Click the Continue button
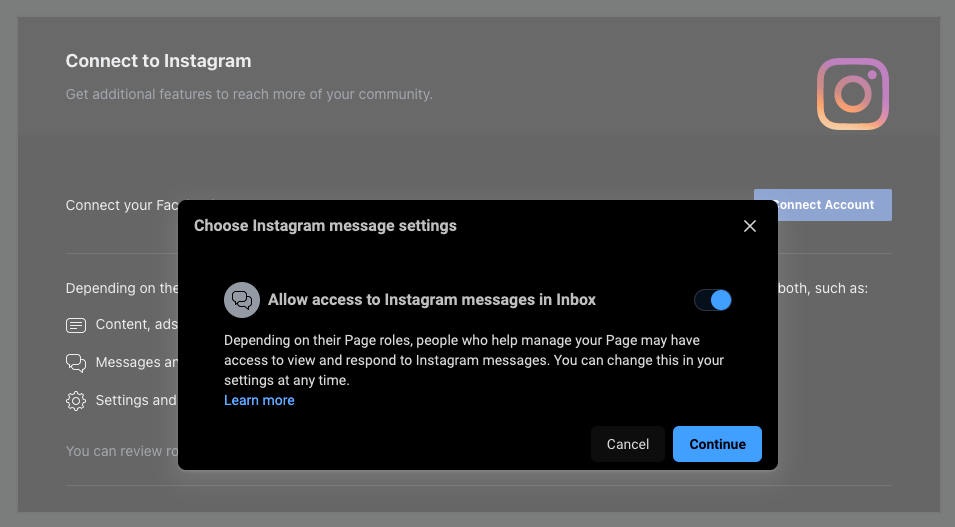The image size is (955, 527). (x=717, y=444)
